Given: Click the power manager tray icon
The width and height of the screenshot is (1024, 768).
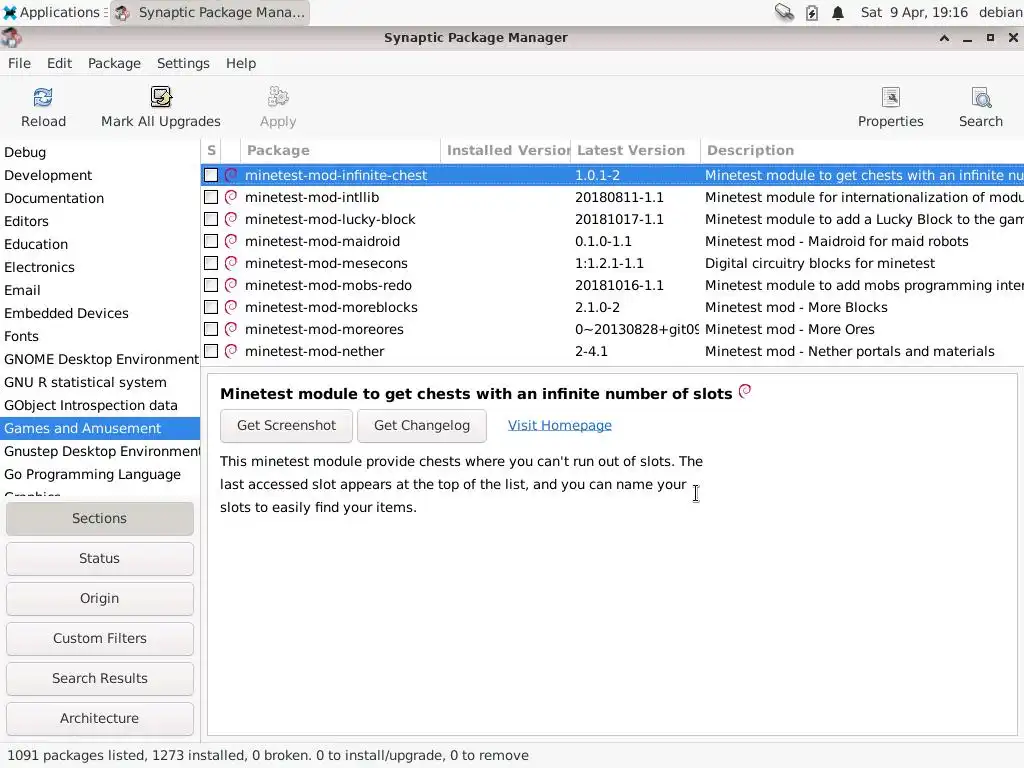Looking at the screenshot, I should [812, 12].
